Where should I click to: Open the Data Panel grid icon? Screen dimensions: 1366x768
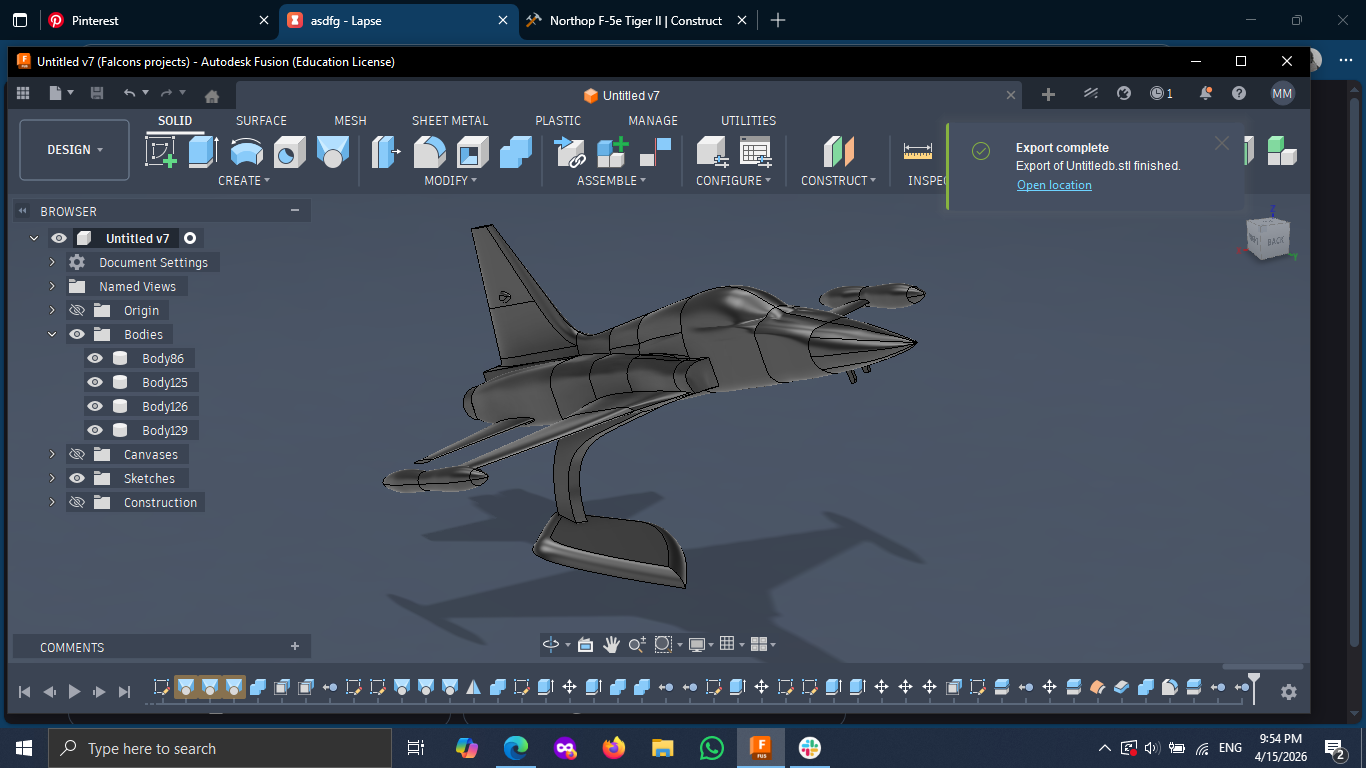pyautogui.click(x=23, y=93)
